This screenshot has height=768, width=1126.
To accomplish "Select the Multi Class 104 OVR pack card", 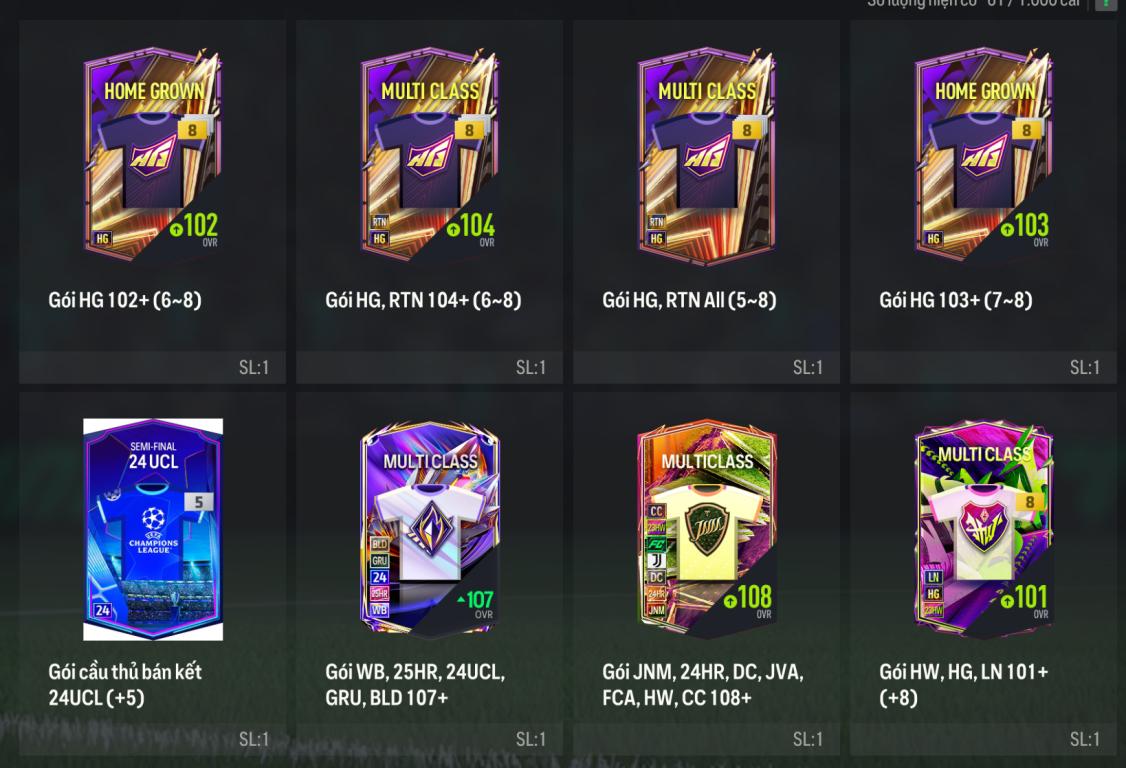I will click(429, 154).
